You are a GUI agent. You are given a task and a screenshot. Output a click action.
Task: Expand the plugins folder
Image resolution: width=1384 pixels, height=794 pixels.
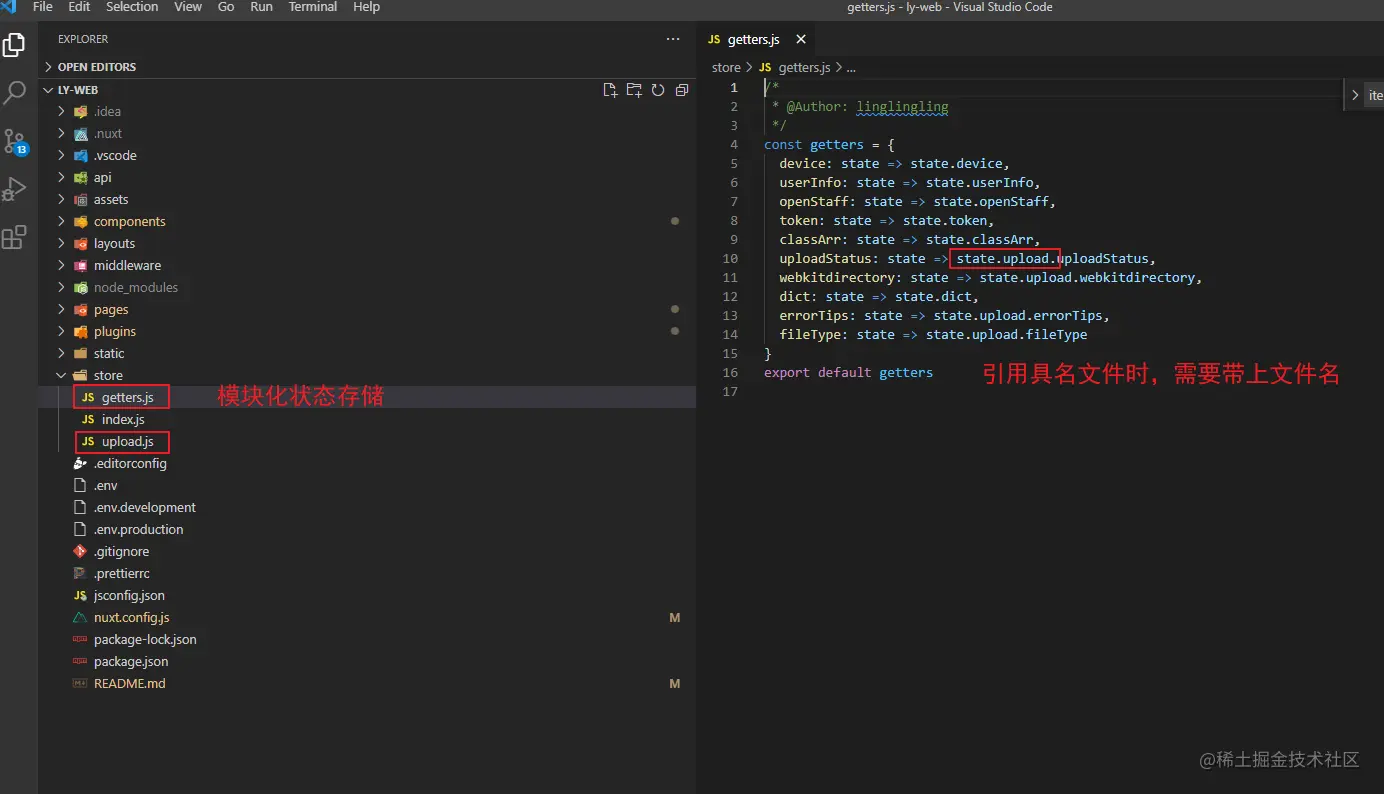point(62,332)
